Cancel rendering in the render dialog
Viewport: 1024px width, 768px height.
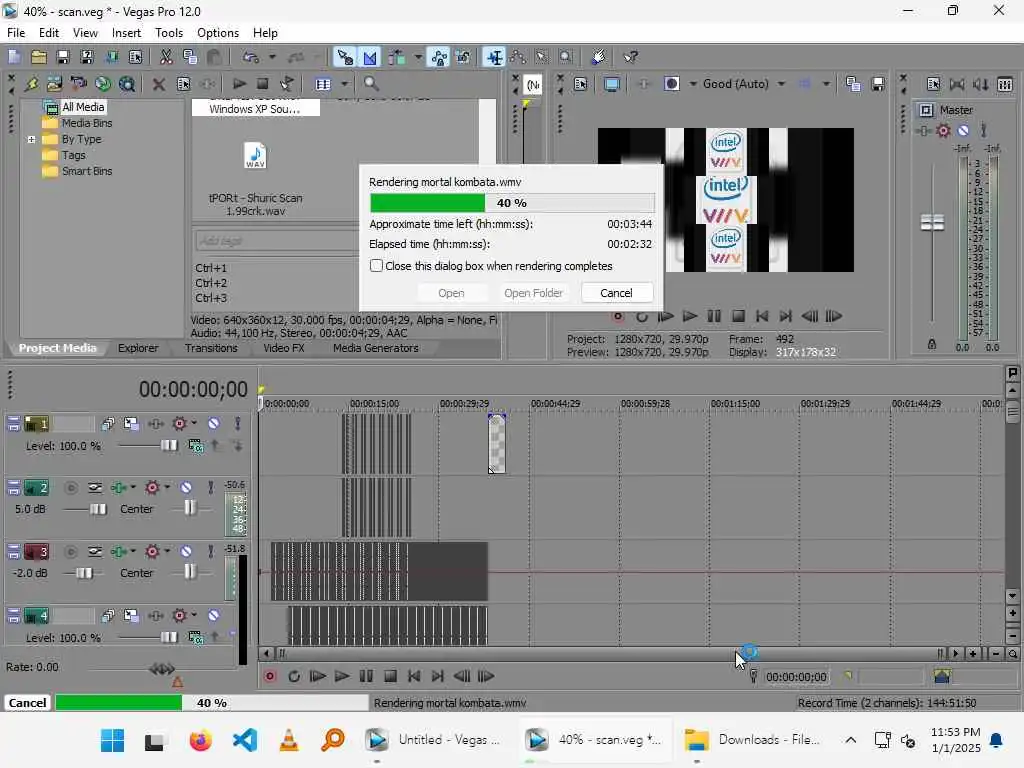click(616, 293)
